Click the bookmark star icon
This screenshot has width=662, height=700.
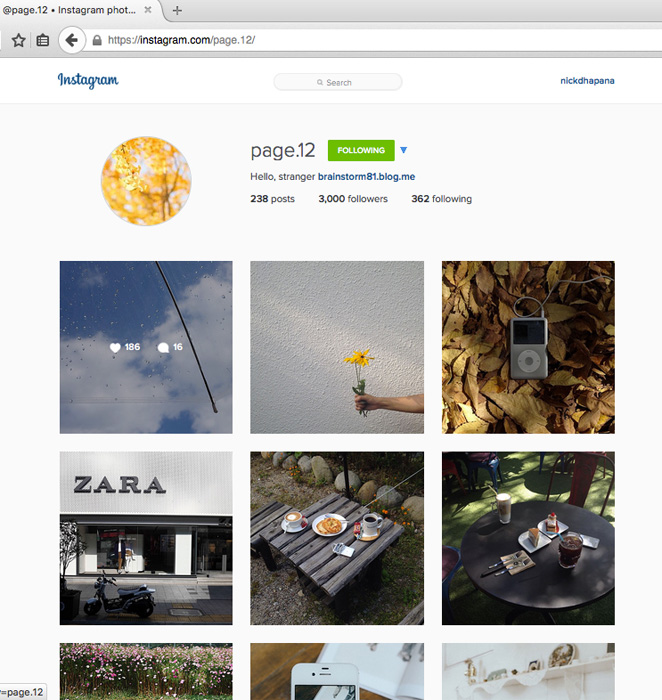tap(18, 41)
